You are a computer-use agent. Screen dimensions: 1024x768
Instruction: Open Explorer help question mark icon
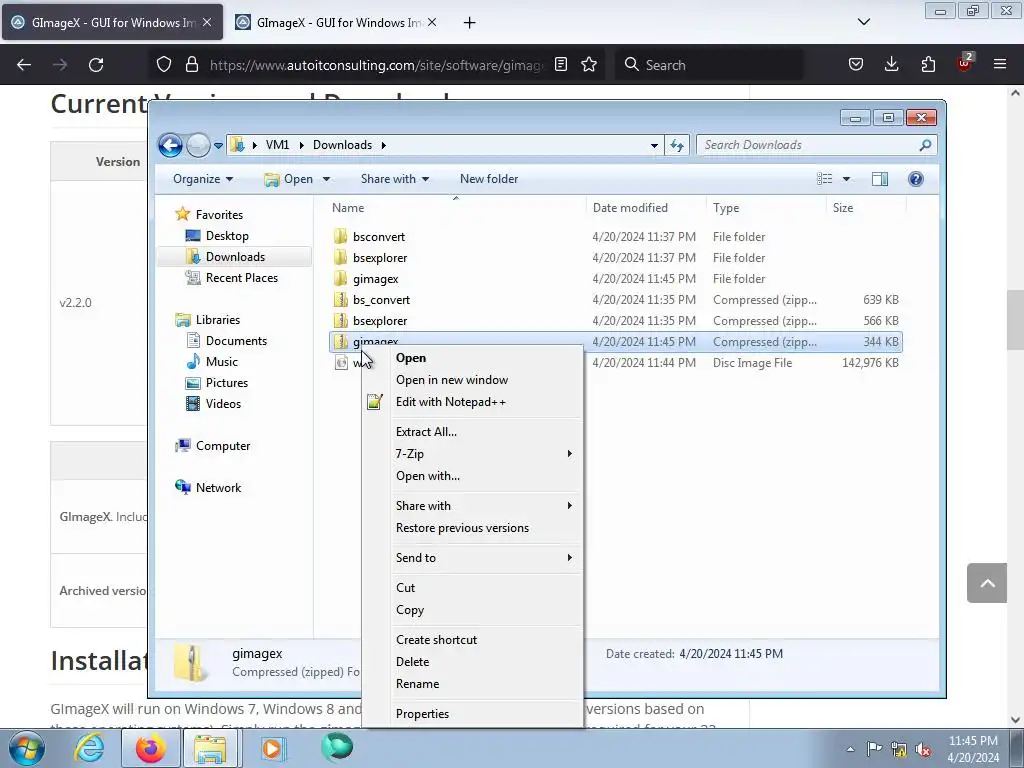point(916,179)
